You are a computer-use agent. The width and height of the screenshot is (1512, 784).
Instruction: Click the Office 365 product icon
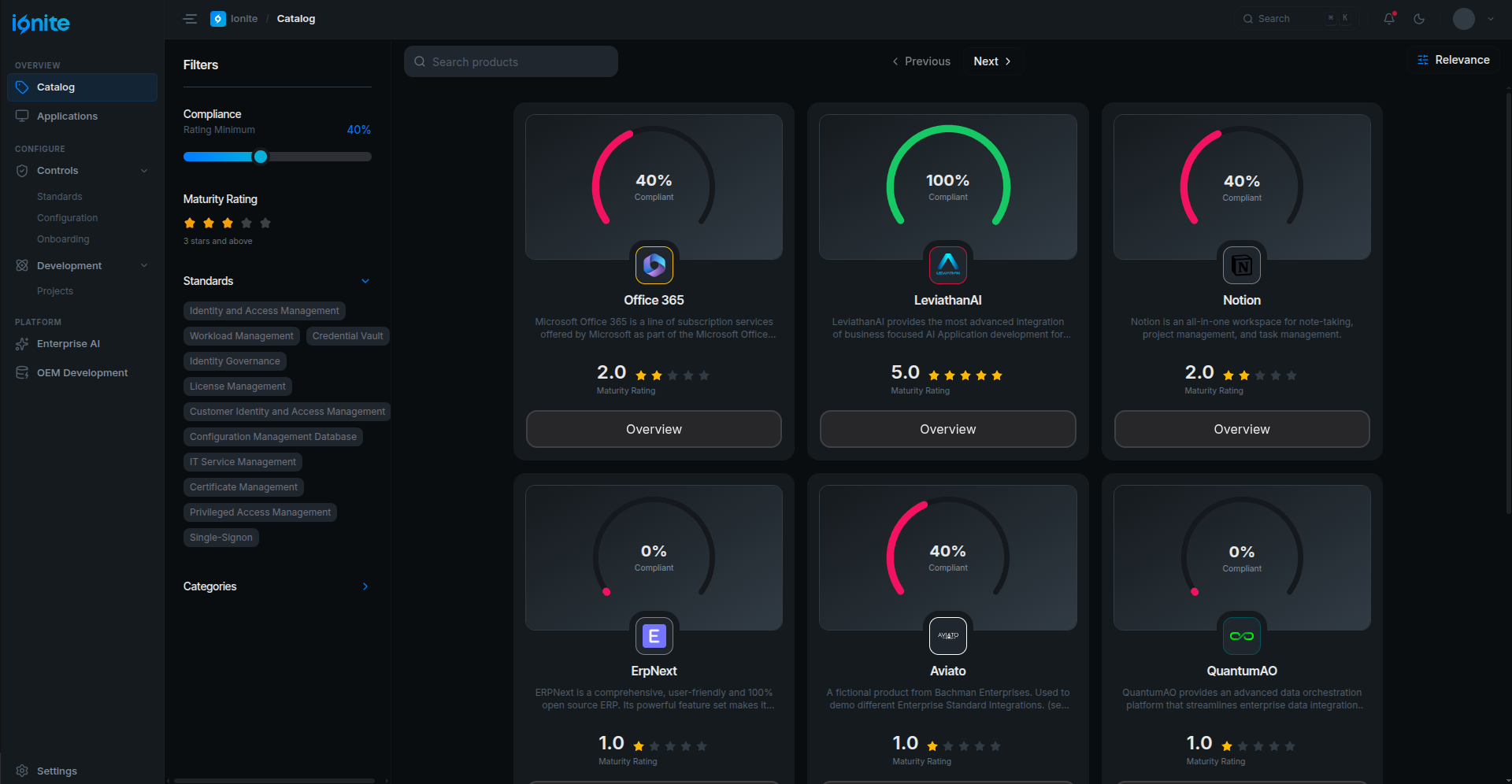pyautogui.click(x=654, y=265)
